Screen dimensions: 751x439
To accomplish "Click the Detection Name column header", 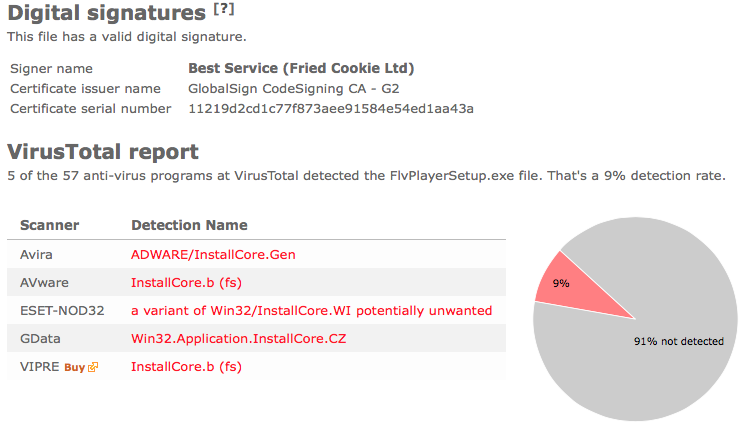I will pos(189,225).
